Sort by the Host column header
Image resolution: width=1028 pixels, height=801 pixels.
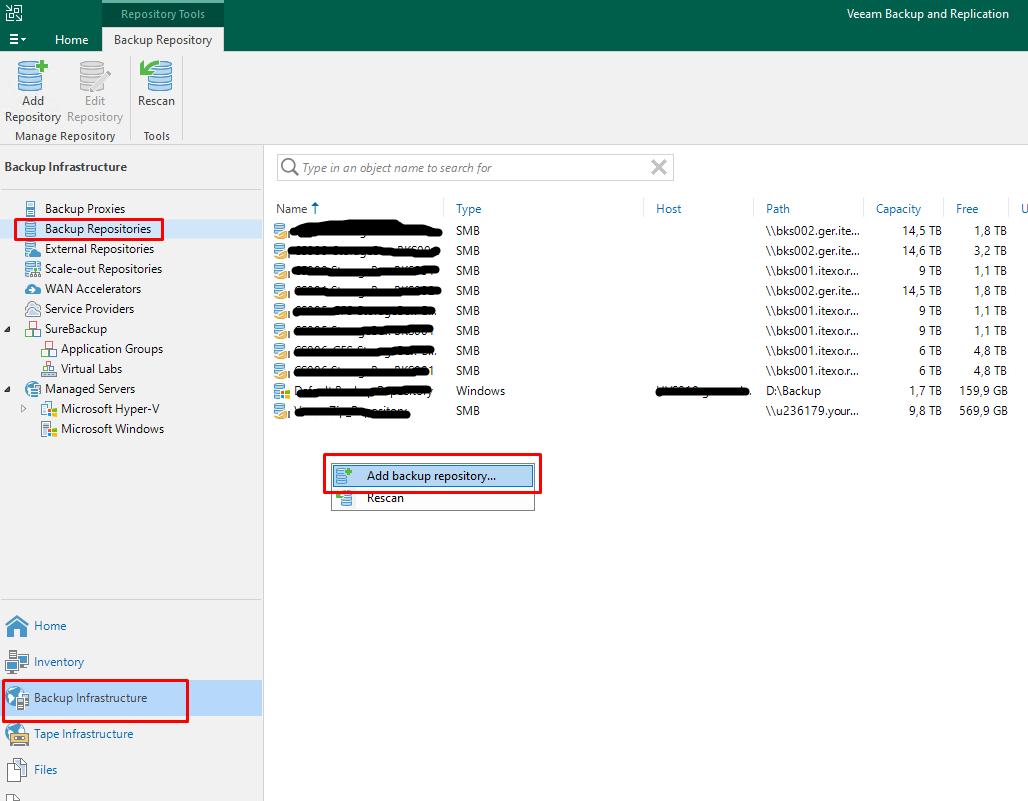point(668,208)
